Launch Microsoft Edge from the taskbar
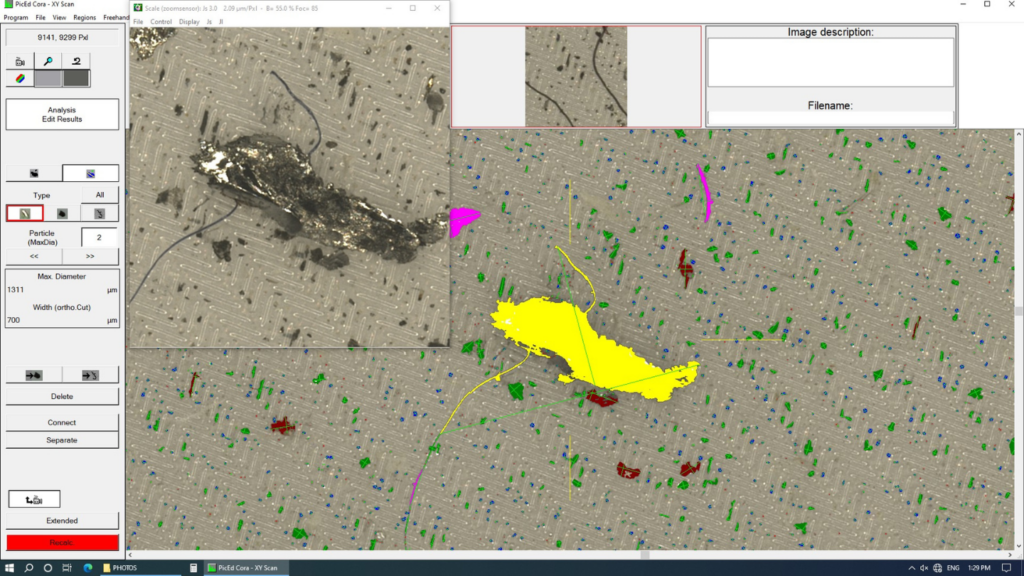Viewport: 1024px width, 576px height. tap(88, 568)
